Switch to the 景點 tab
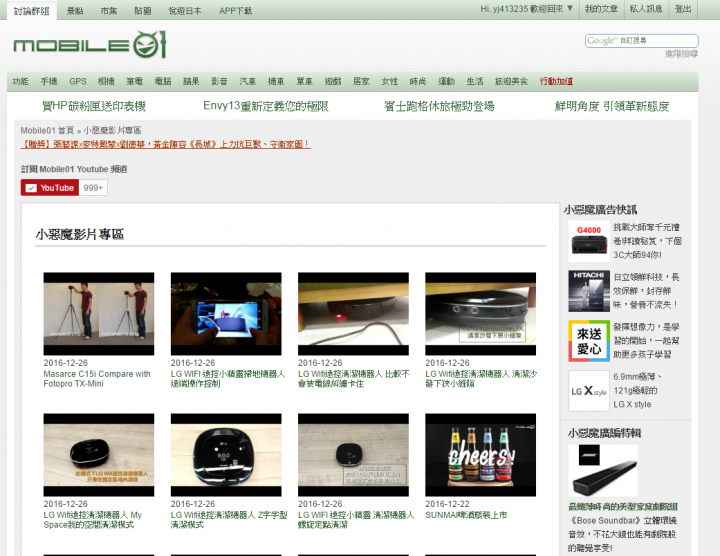 75,11
